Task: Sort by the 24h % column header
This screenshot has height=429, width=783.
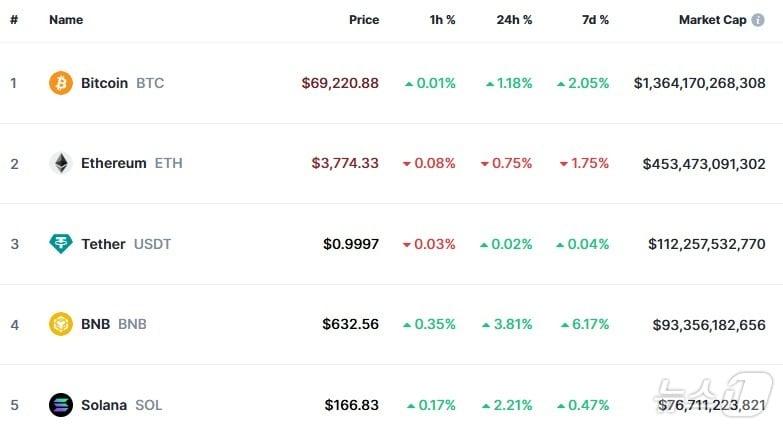Action: pos(514,20)
